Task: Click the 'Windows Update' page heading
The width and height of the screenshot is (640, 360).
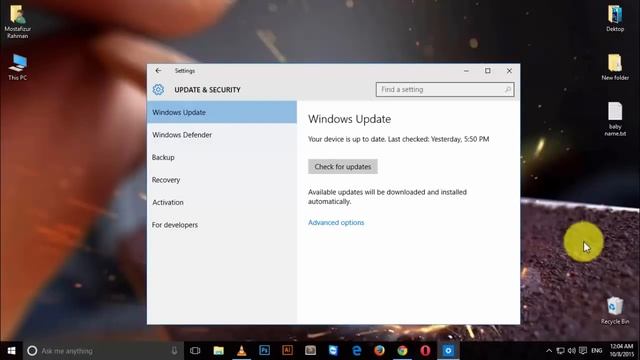Action: click(x=349, y=119)
